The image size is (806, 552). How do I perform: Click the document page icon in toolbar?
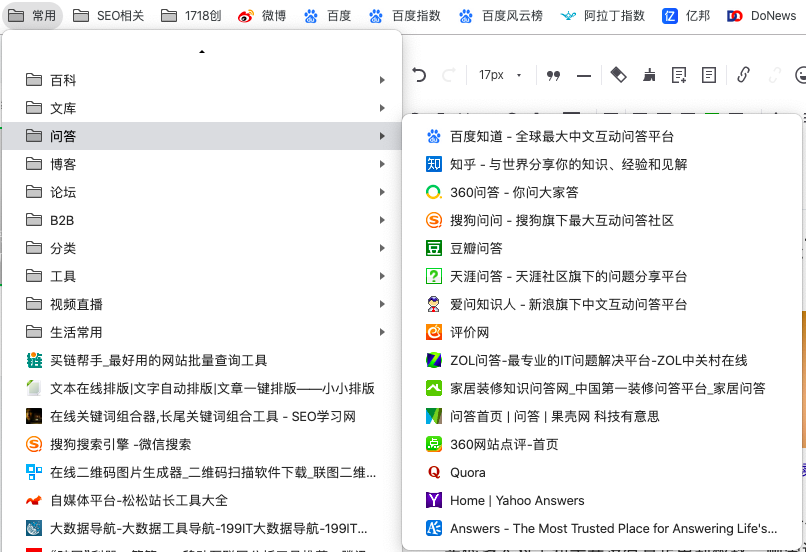(709, 75)
